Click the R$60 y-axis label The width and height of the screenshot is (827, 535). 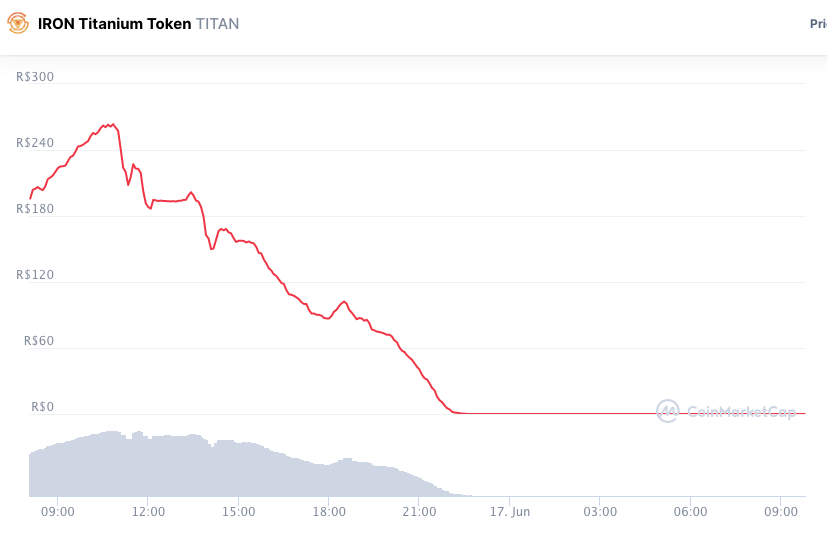coord(39,341)
